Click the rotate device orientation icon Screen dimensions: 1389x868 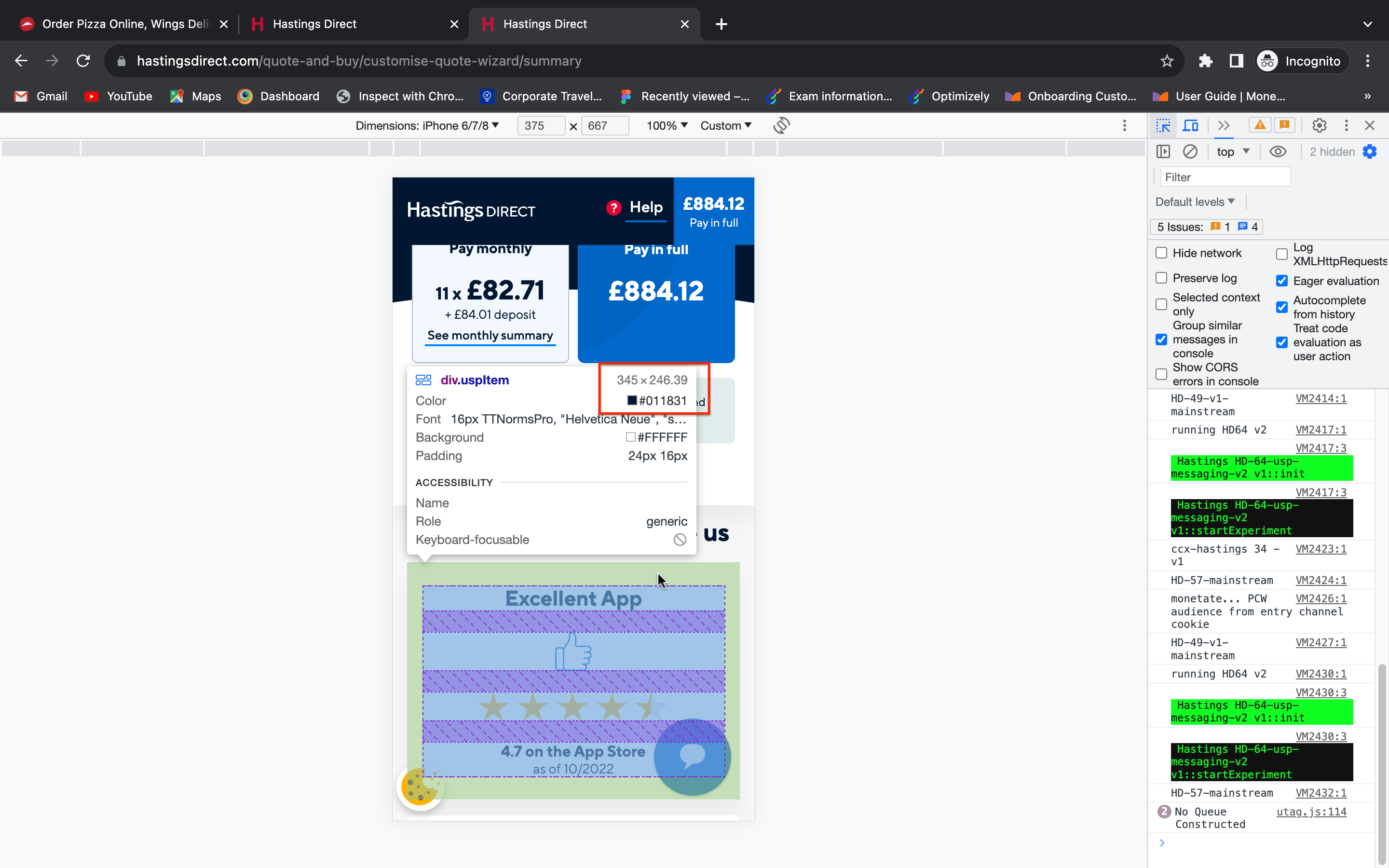click(x=781, y=125)
